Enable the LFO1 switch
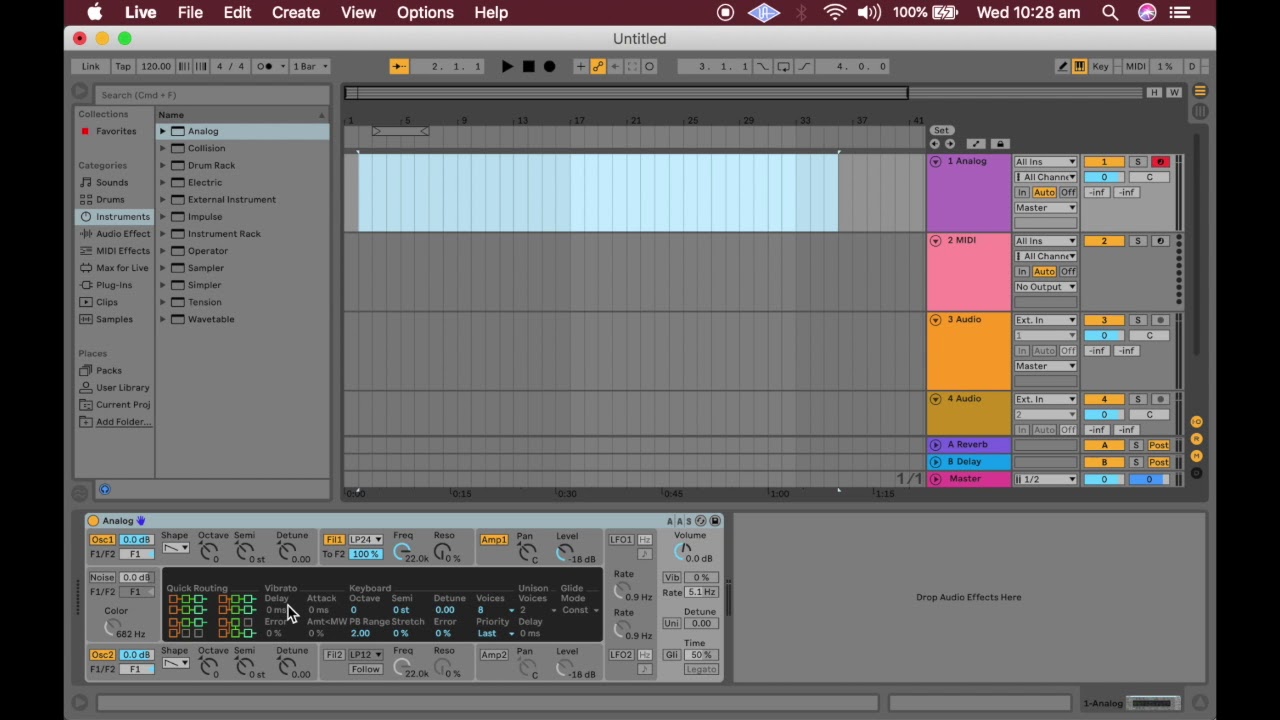Viewport: 1280px width, 720px height. (x=621, y=540)
